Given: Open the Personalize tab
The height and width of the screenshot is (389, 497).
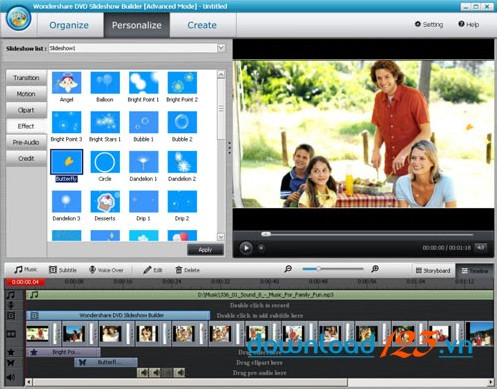Looking at the screenshot, I should point(137,25).
